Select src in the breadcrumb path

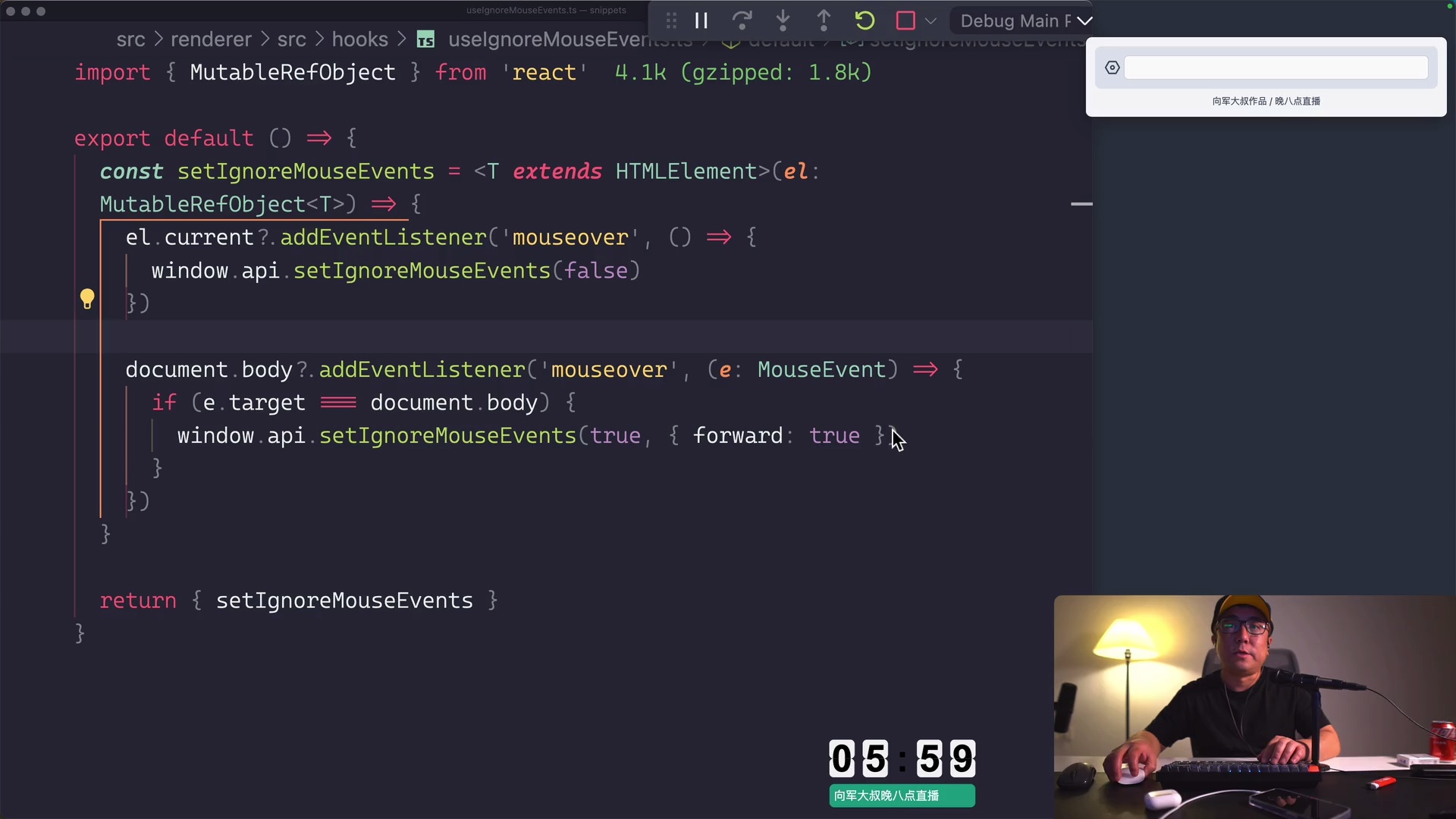pos(291,39)
